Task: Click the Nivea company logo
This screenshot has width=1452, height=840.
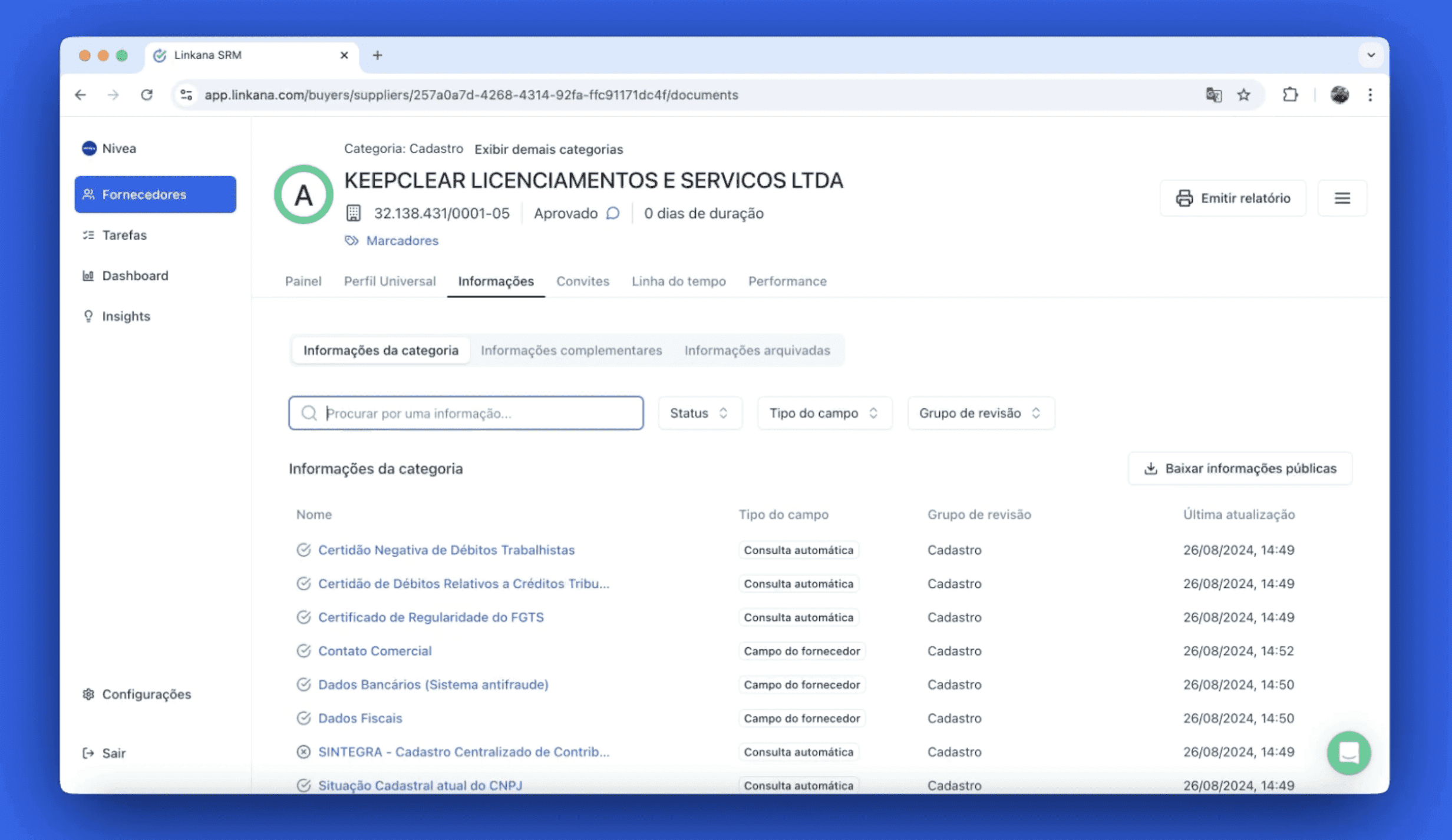Action: coord(89,148)
